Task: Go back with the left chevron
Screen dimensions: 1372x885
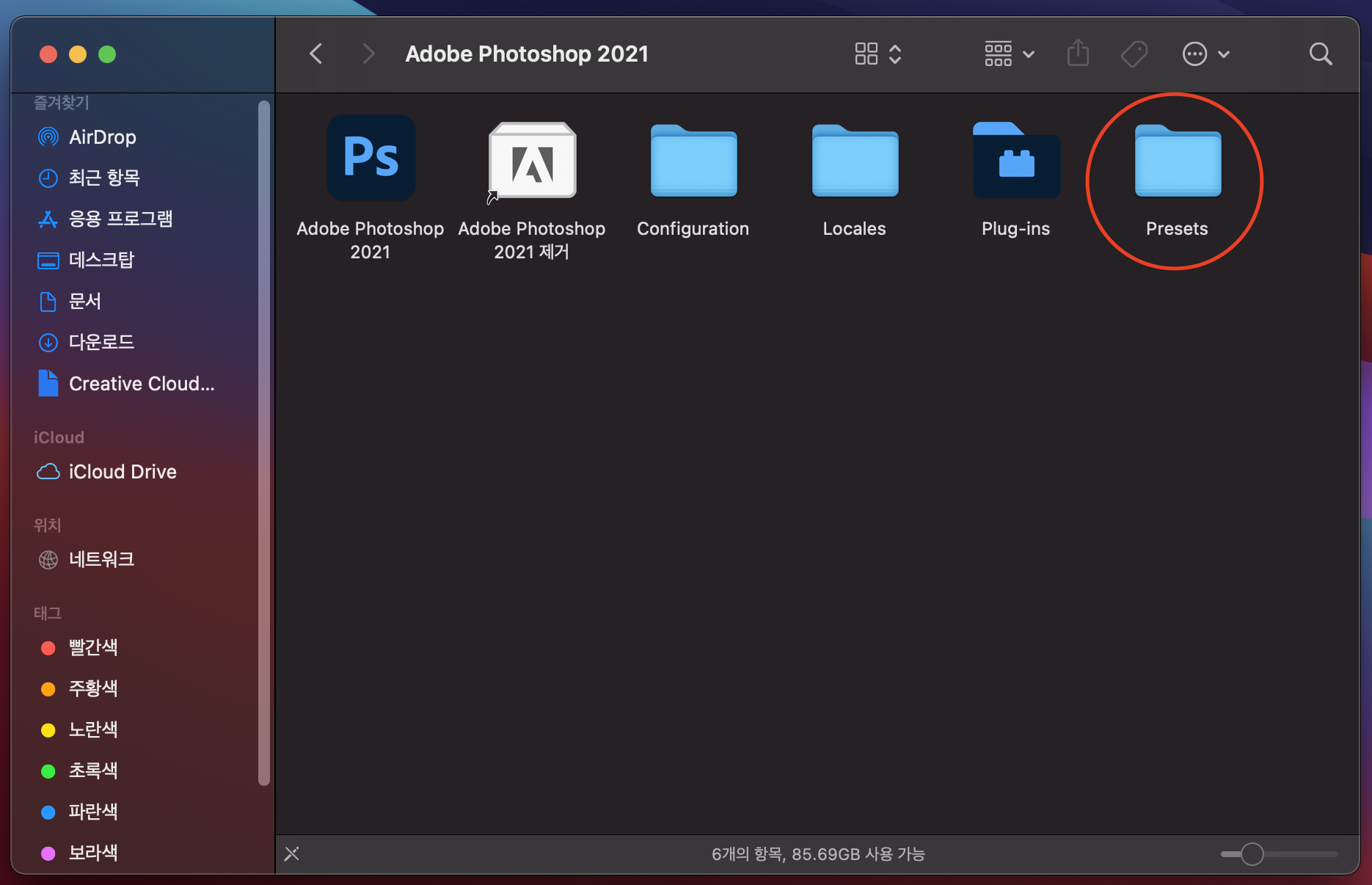Action: click(x=316, y=54)
